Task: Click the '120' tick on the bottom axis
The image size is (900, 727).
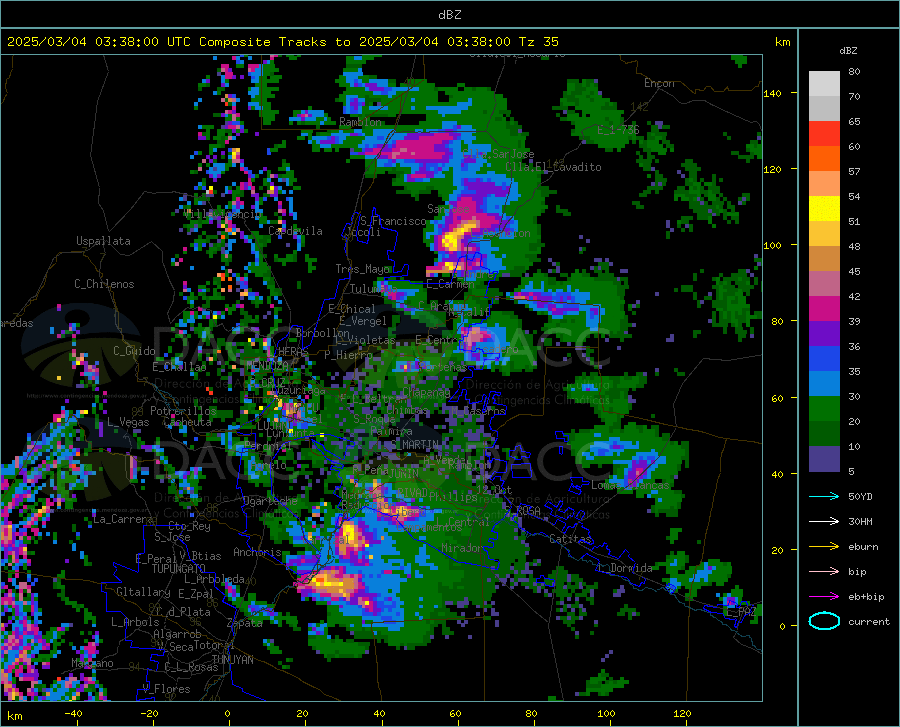Action: 682,714
